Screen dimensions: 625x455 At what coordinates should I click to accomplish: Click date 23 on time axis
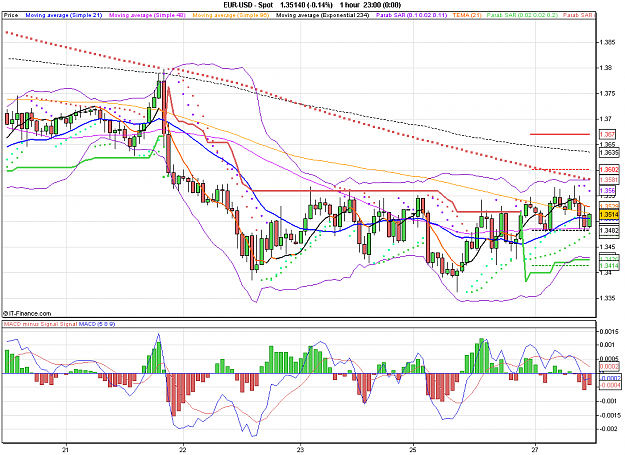click(301, 449)
